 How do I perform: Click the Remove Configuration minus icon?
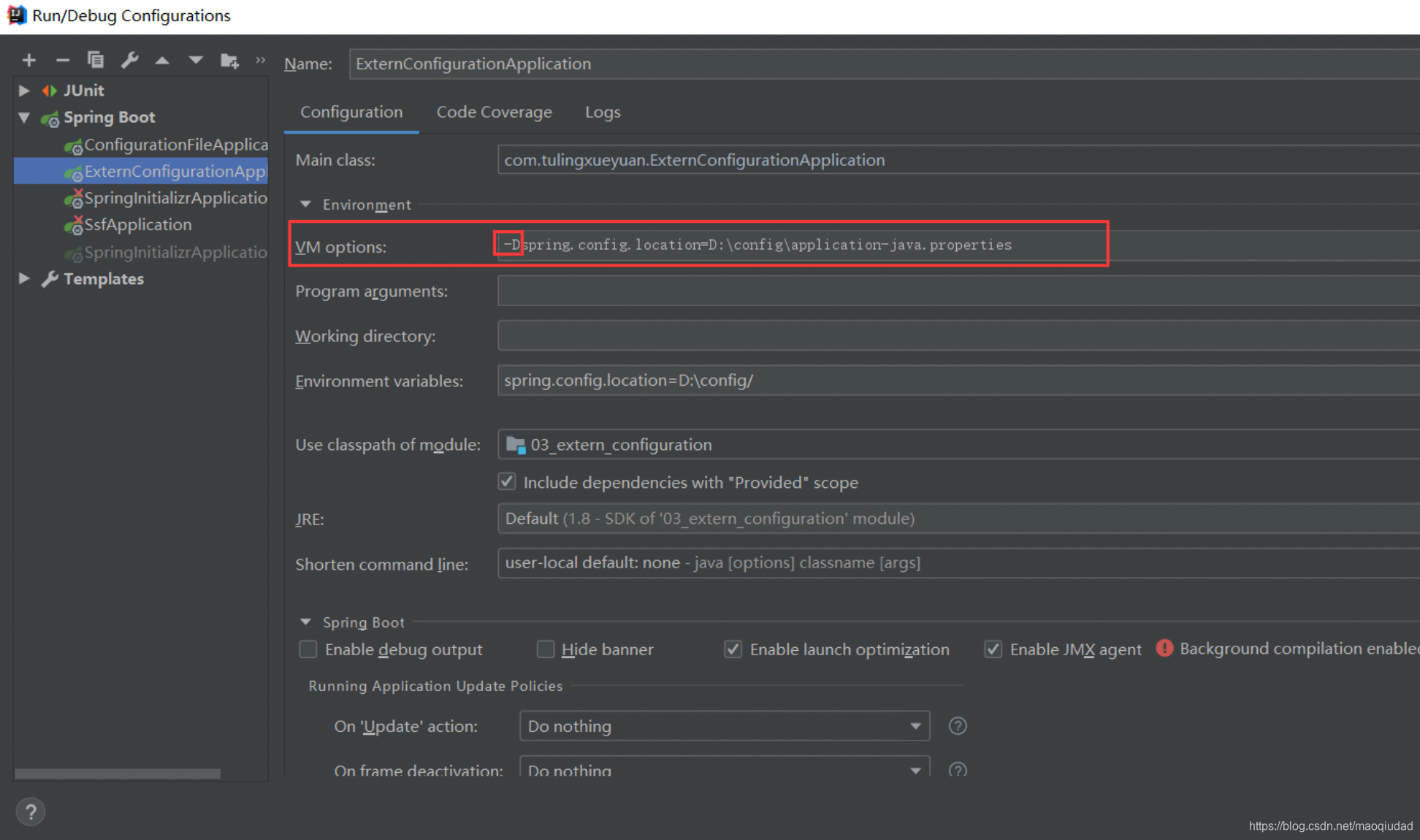click(x=63, y=61)
